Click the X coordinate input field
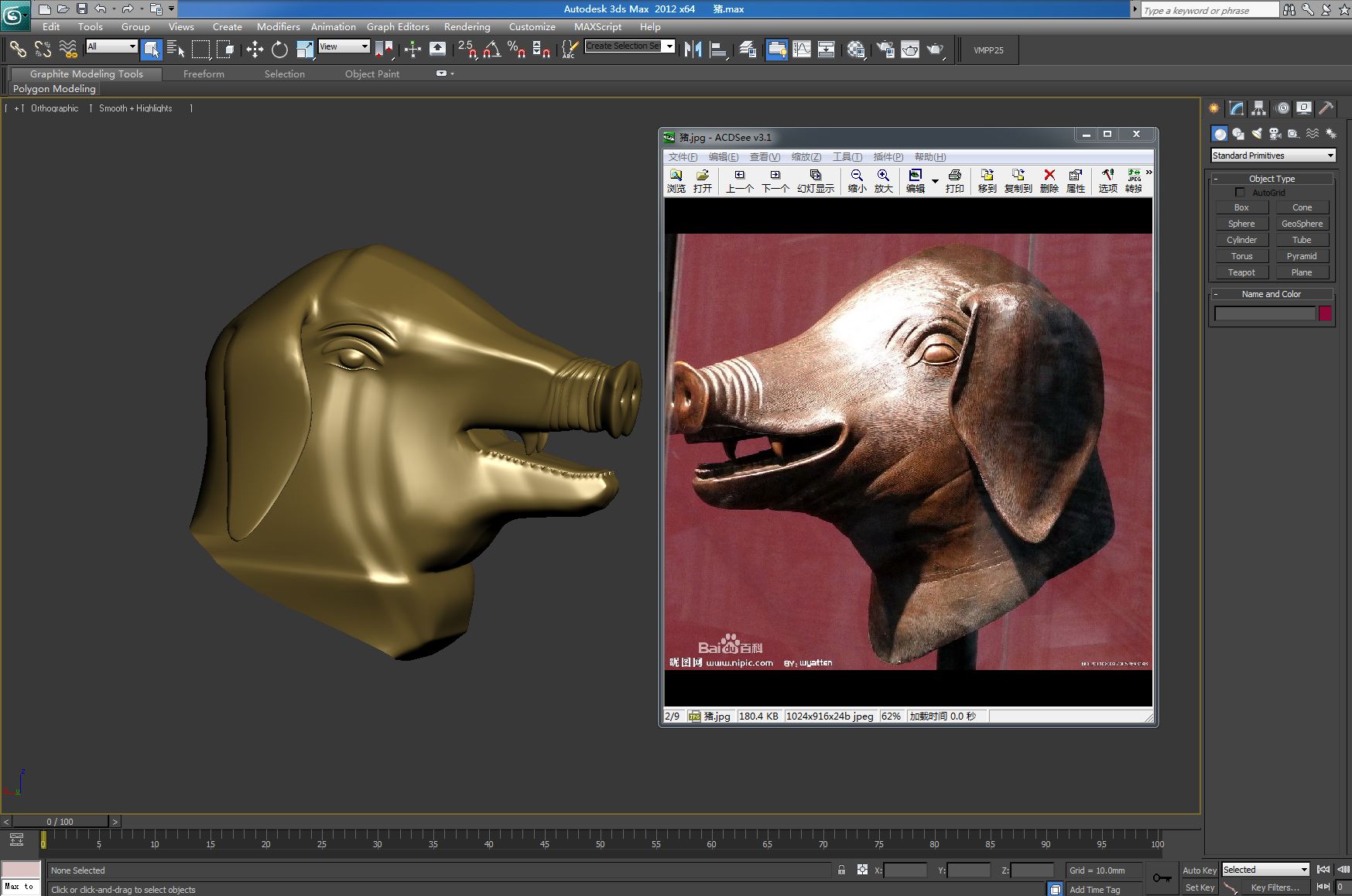The height and width of the screenshot is (896, 1352). point(905,870)
